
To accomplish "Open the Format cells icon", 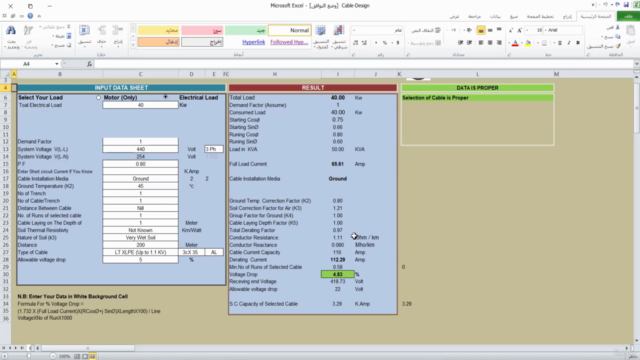I will click(x=84, y=31).
